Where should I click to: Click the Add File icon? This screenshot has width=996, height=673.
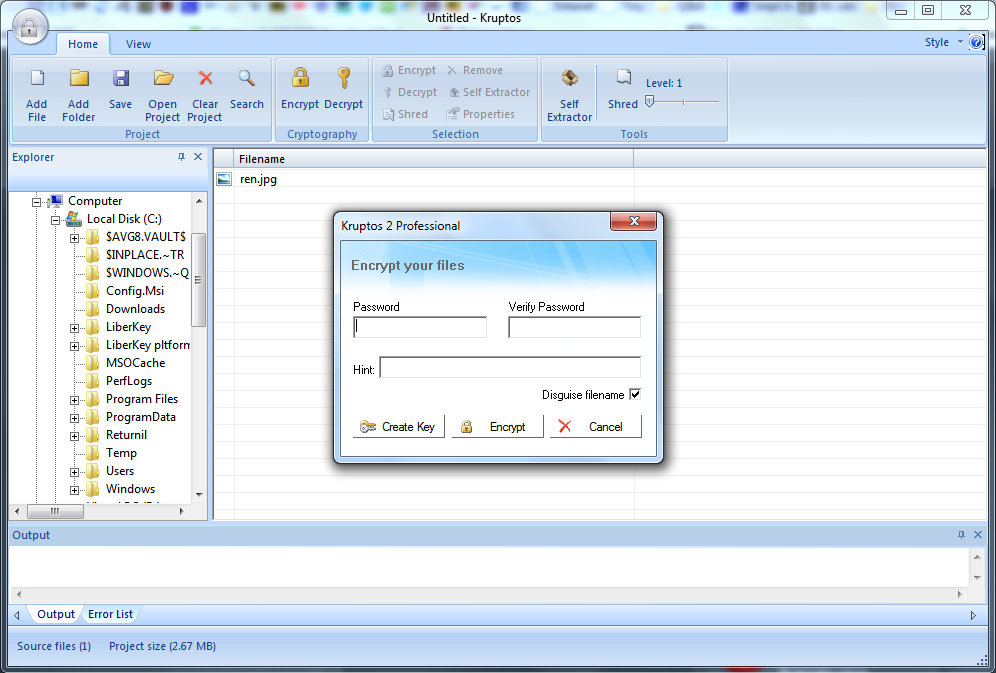point(37,79)
